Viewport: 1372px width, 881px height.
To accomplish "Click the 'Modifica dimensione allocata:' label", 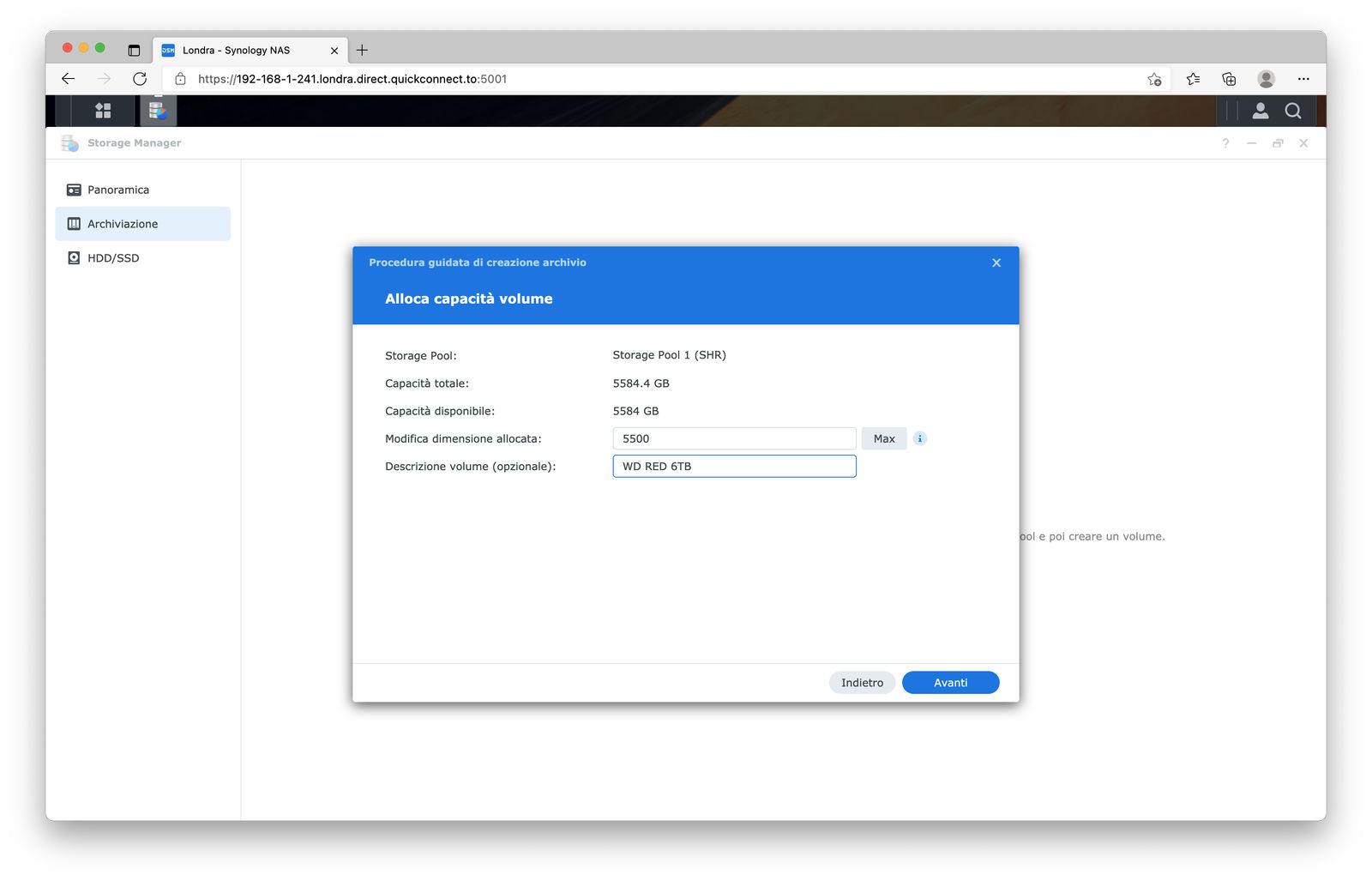I will [463, 438].
